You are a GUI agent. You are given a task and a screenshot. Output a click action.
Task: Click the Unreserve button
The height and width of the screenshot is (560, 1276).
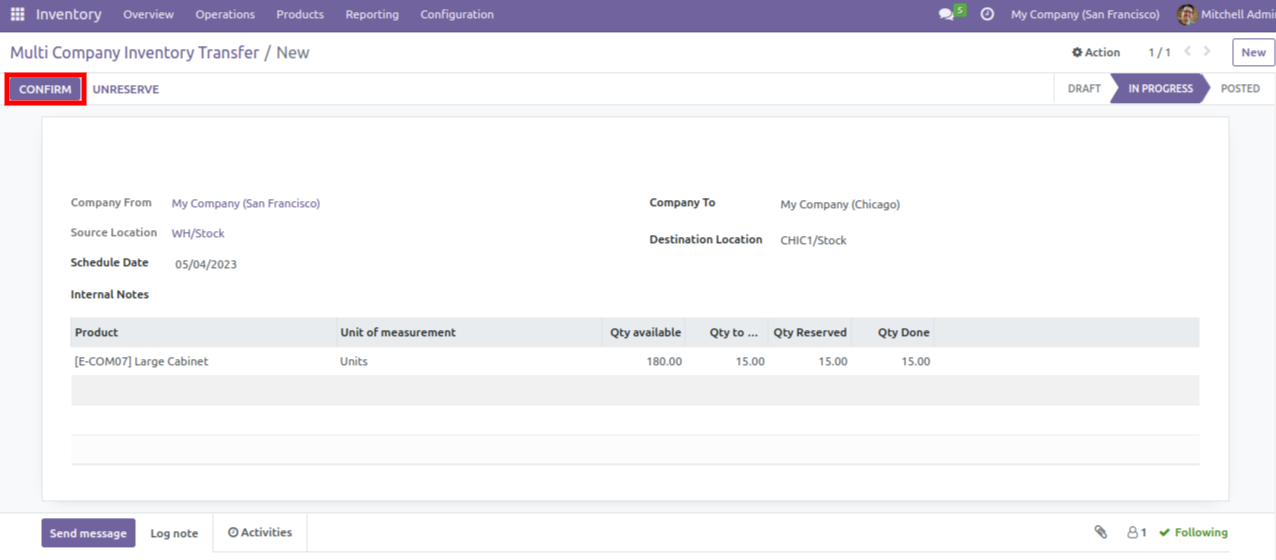click(x=126, y=90)
